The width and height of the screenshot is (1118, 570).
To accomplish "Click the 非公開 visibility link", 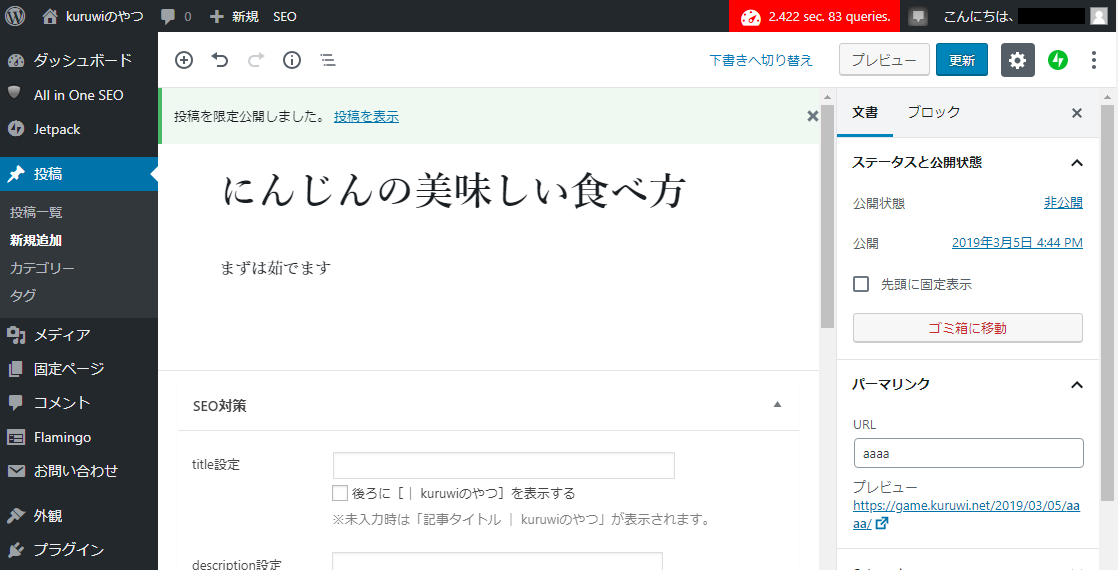I will coord(1063,203).
